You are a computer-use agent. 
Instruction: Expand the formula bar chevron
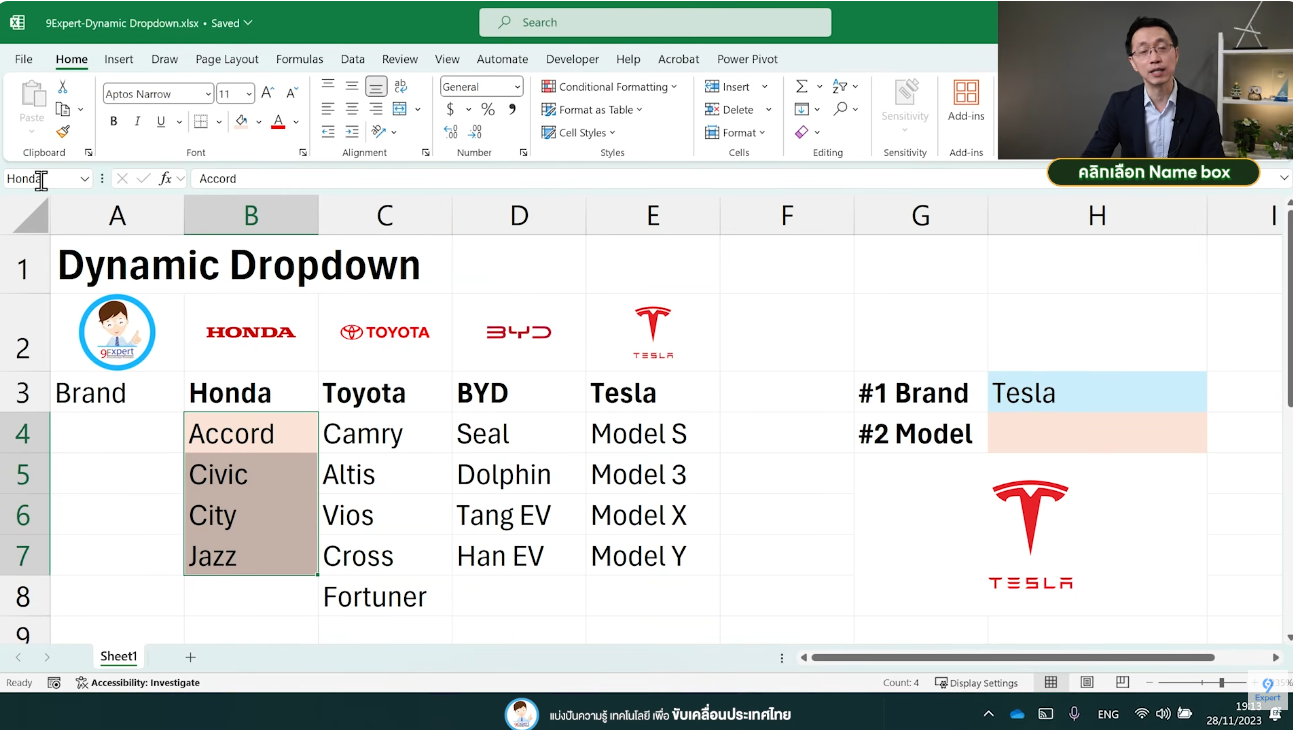click(1284, 178)
